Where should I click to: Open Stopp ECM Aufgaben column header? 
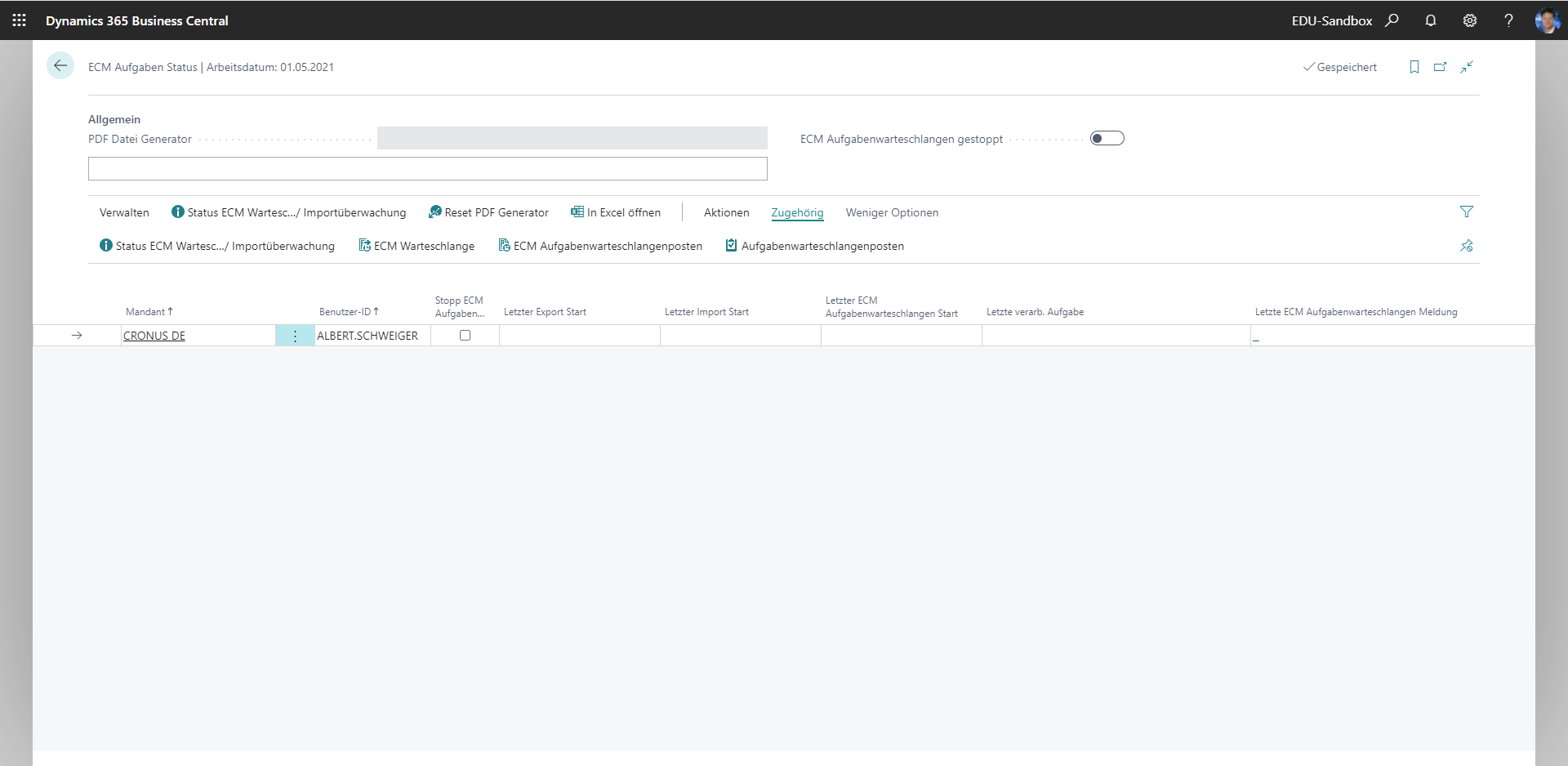[460, 307]
